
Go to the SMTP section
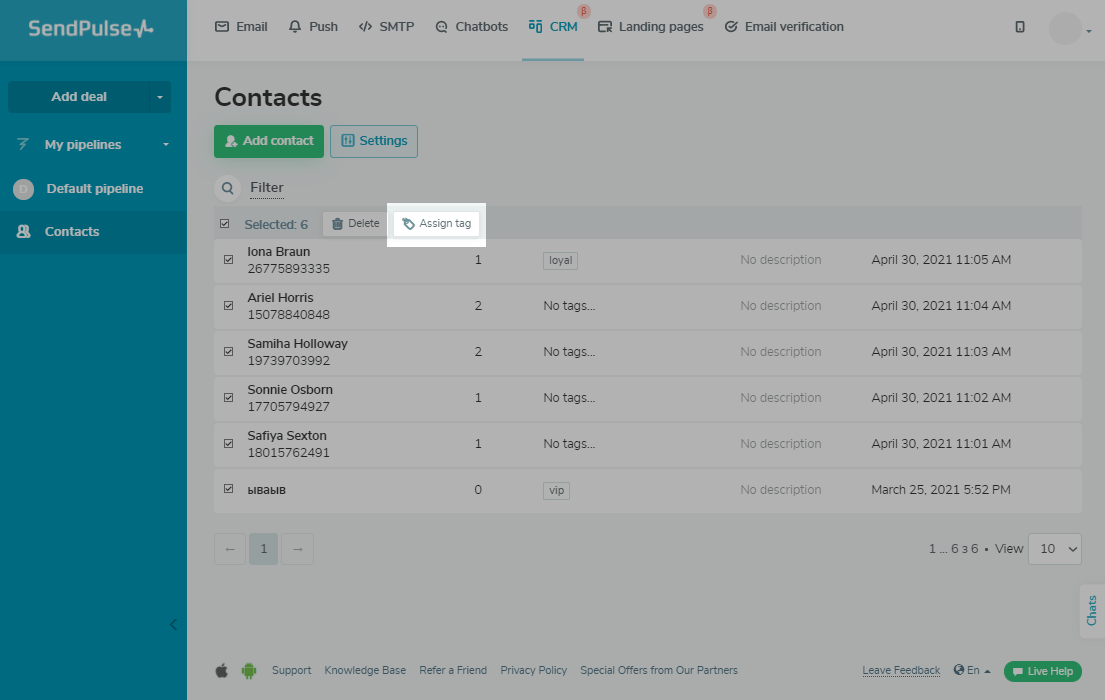point(386,27)
